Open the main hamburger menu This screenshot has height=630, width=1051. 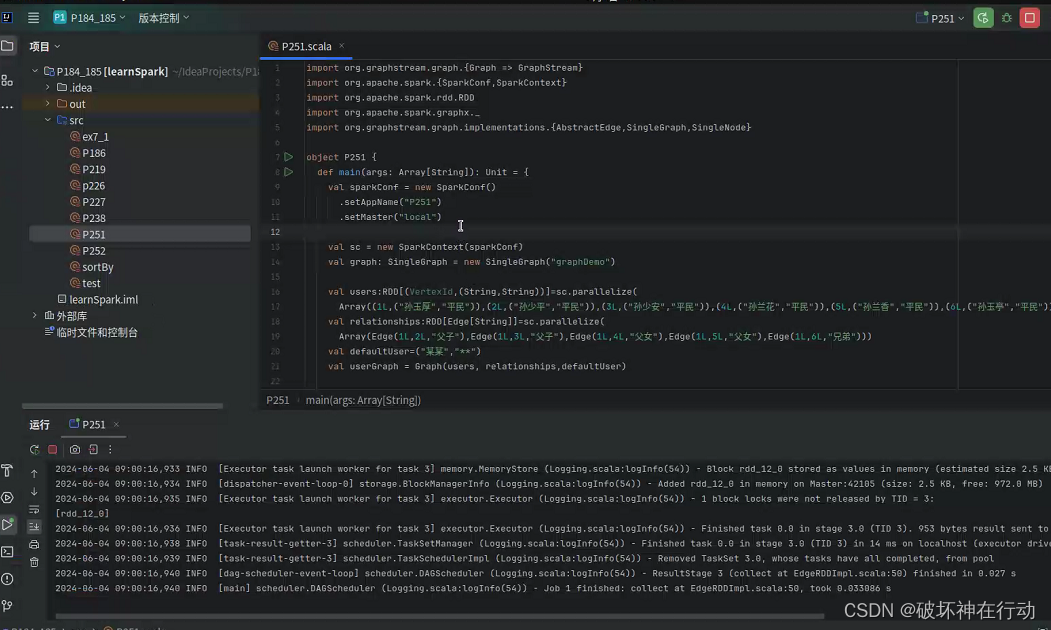(33, 18)
